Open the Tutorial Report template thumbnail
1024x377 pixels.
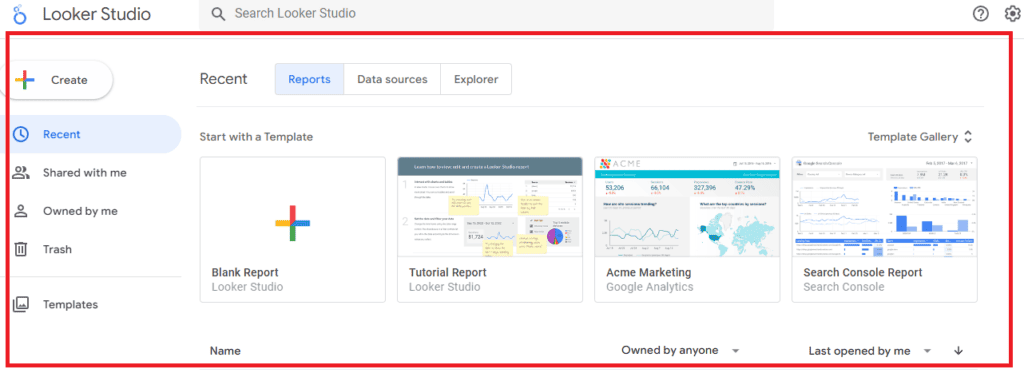(x=490, y=206)
